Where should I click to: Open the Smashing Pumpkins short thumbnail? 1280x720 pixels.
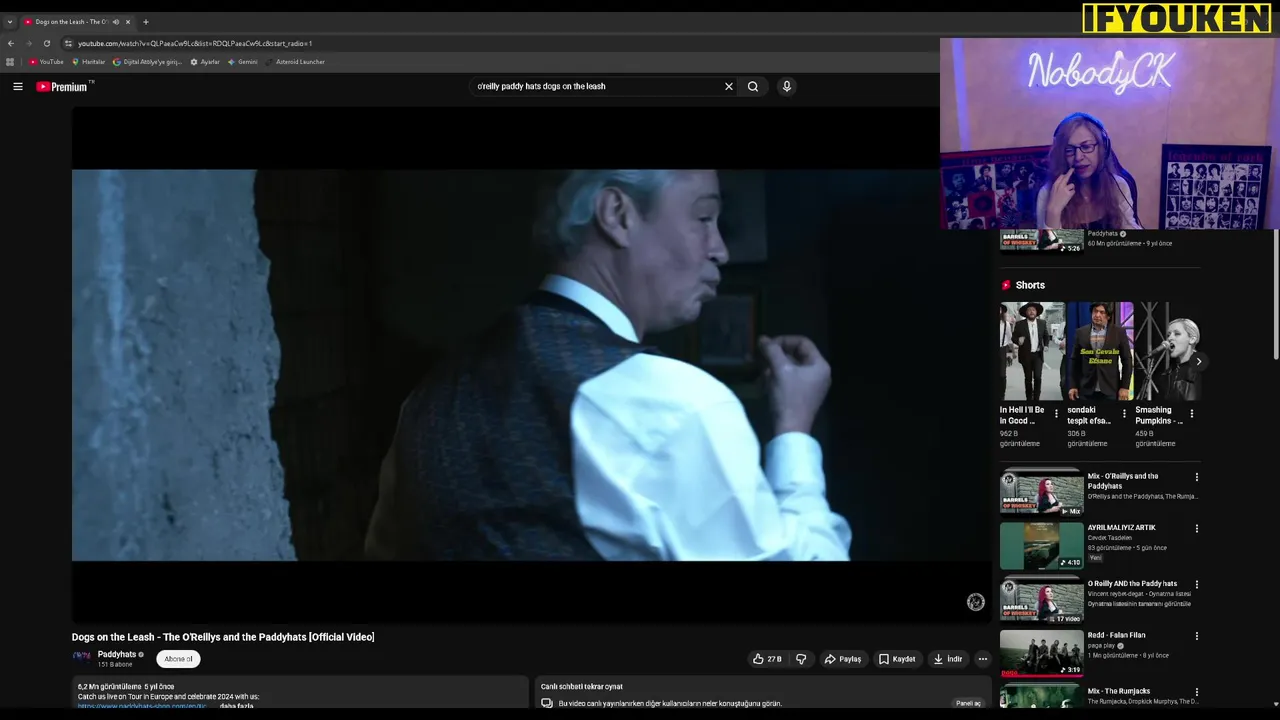point(1167,351)
